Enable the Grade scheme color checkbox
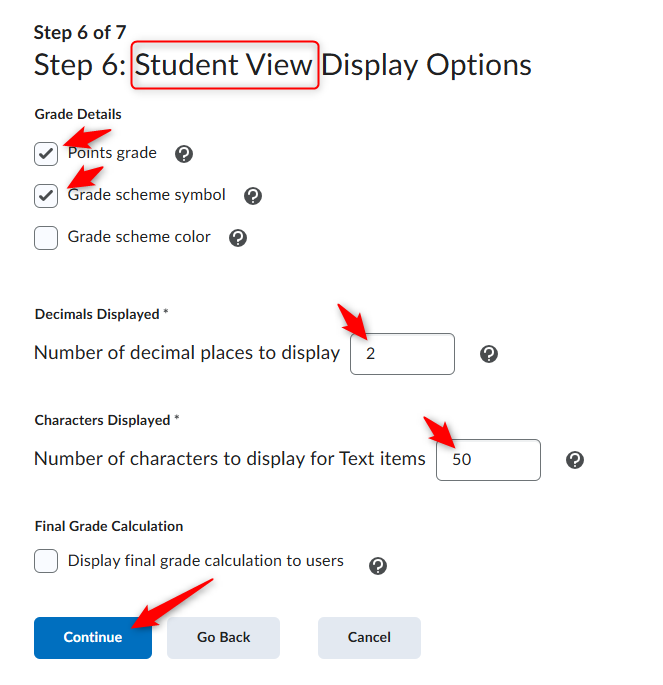The image size is (663, 685). click(x=46, y=238)
